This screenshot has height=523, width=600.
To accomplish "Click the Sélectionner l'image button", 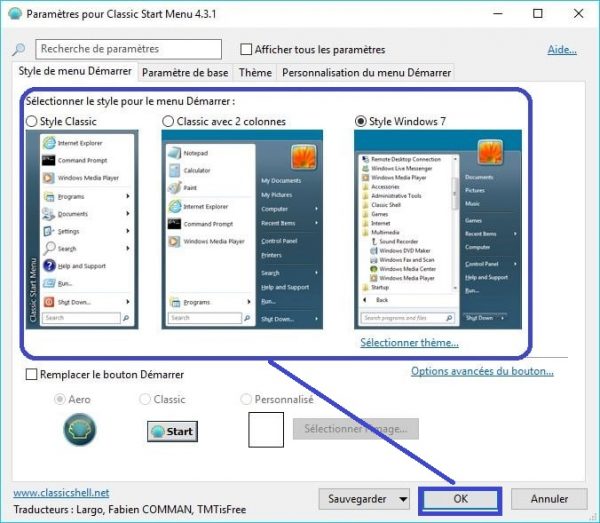I will click(x=356, y=429).
